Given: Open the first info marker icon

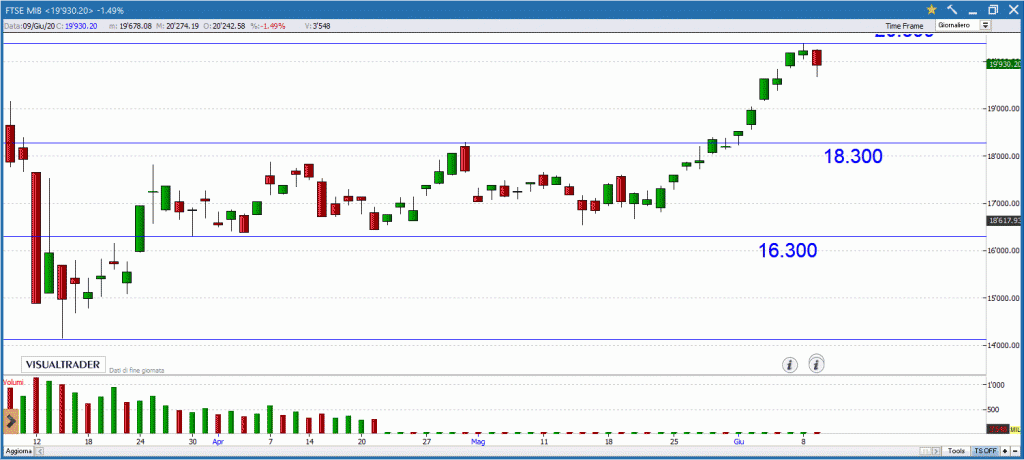Looking at the screenshot, I should [790, 365].
